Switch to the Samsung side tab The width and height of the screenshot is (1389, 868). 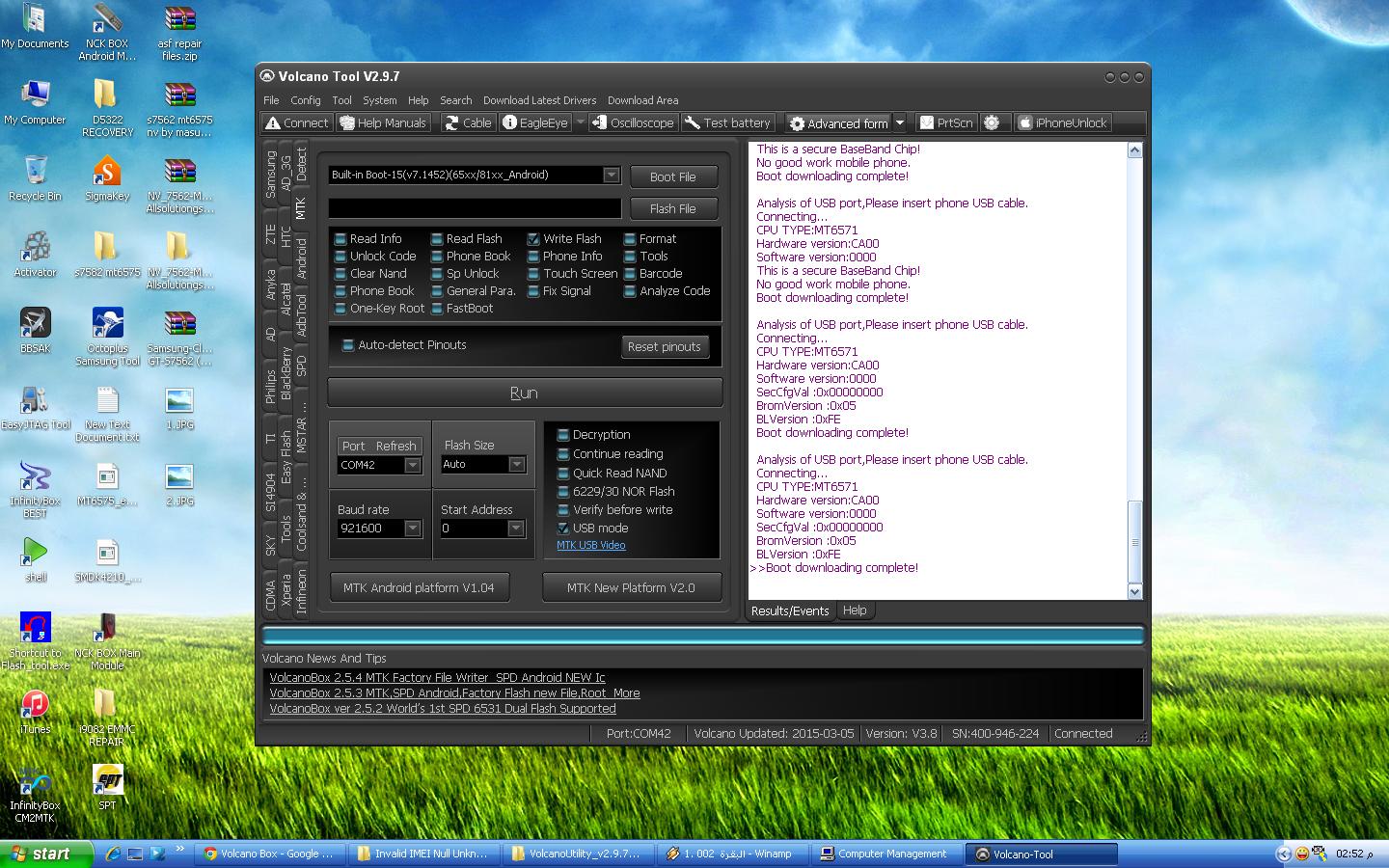coord(271,174)
